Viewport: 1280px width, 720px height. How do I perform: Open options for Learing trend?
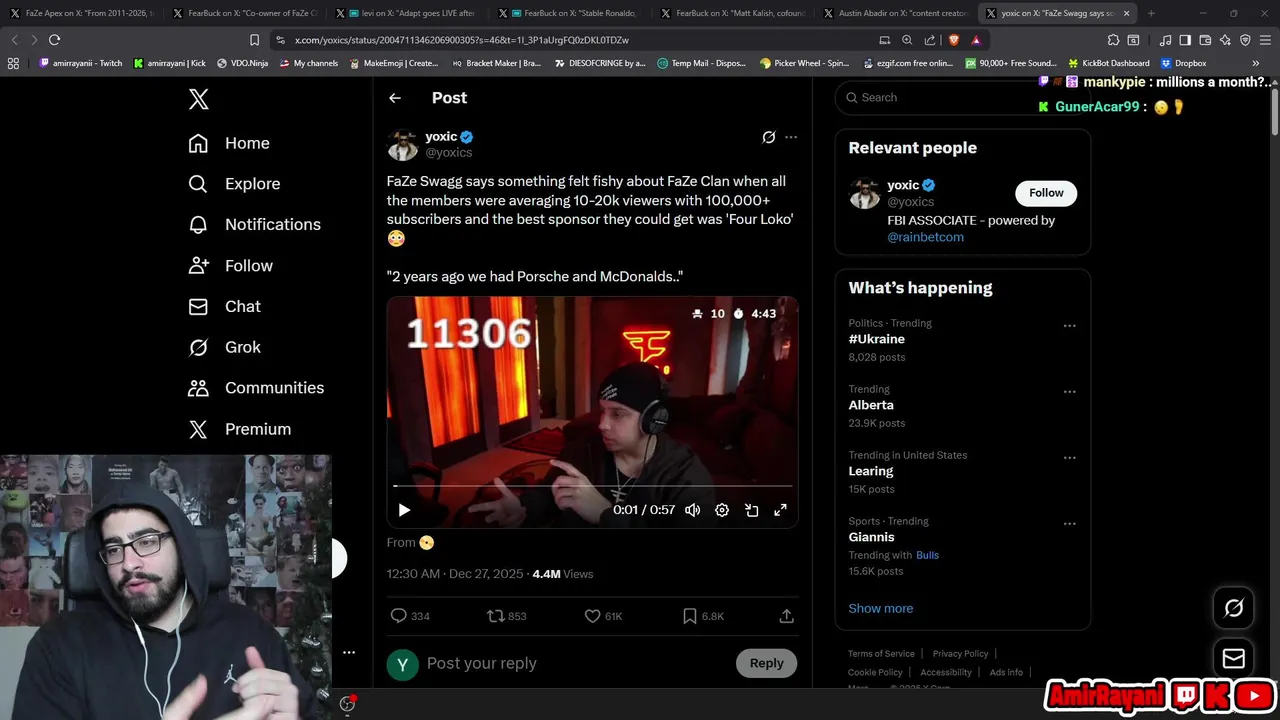pyautogui.click(x=1069, y=458)
